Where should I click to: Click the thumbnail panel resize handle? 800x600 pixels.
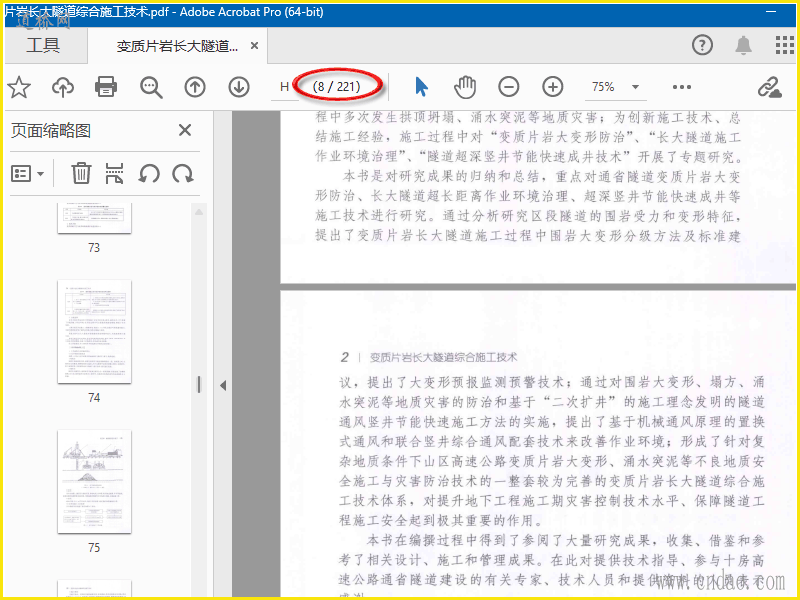(x=199, y=385)
